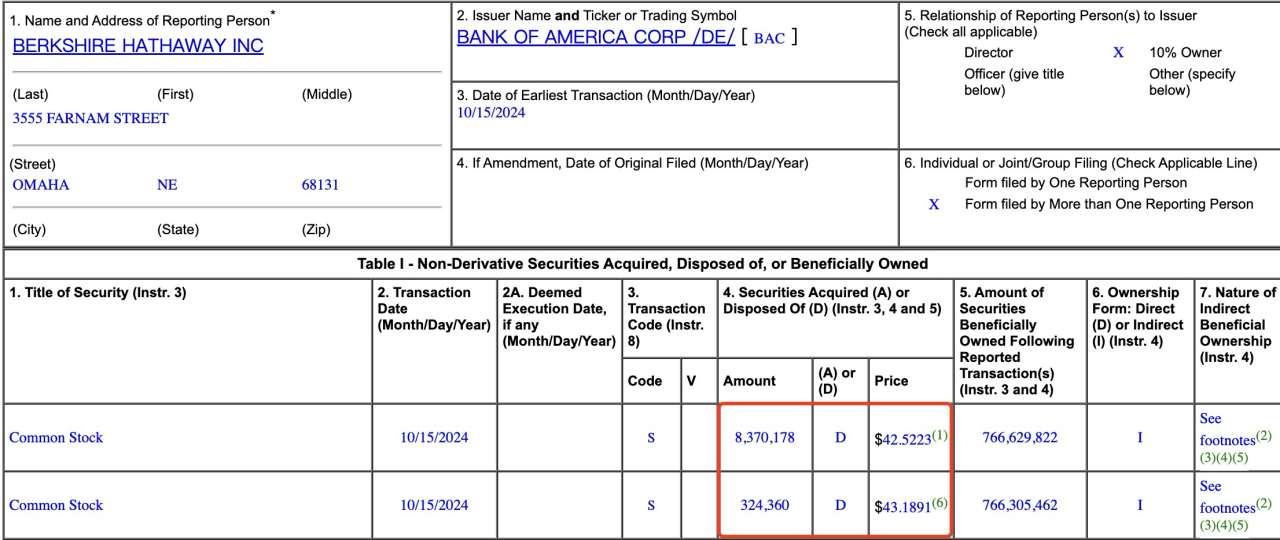The height and width of the screenshot is (540, 1280).
Task: Open footnote (6) next to price $43.1891
Action: coord(940,503)
